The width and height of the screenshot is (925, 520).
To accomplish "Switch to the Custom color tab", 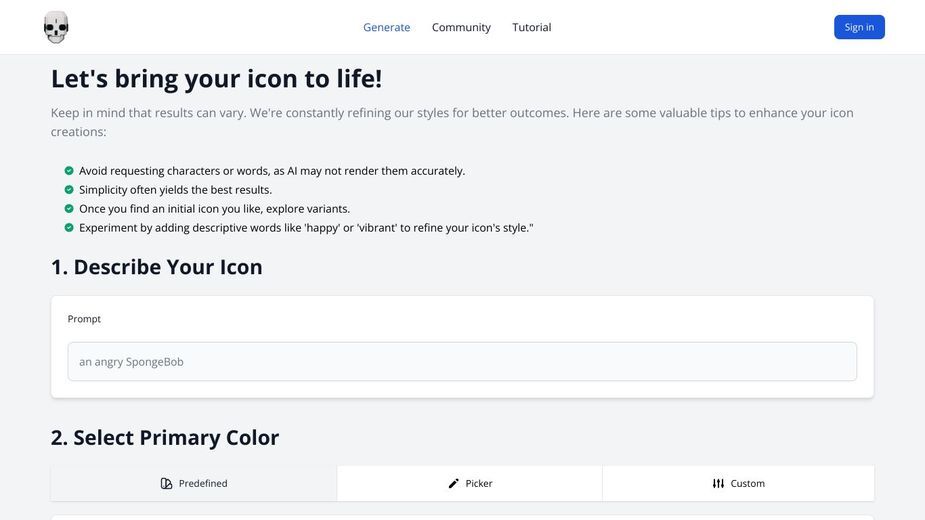I will 738,483.
